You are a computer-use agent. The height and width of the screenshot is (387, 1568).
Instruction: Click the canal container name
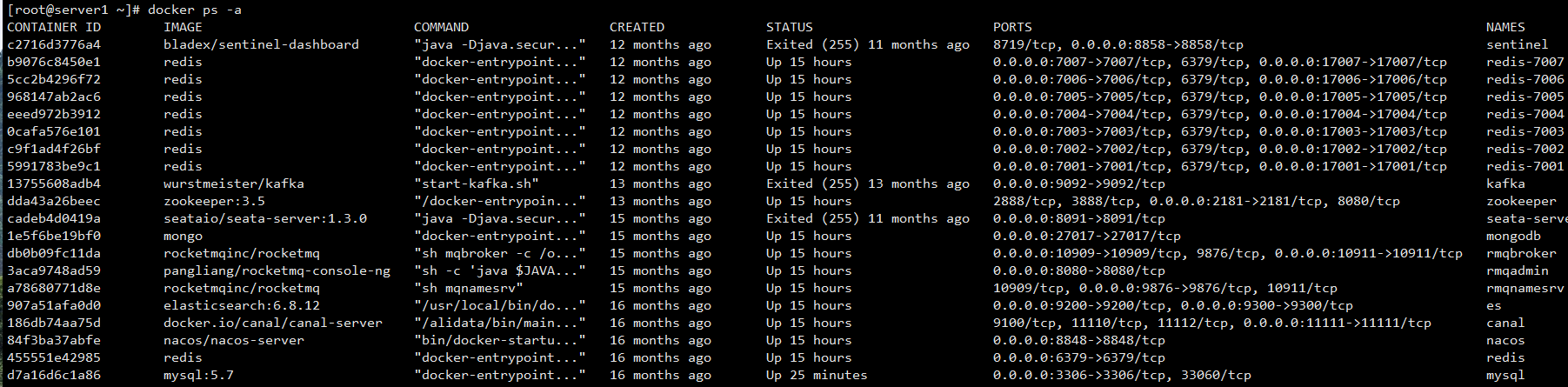pyautogui.click(x=1505, y=323)
